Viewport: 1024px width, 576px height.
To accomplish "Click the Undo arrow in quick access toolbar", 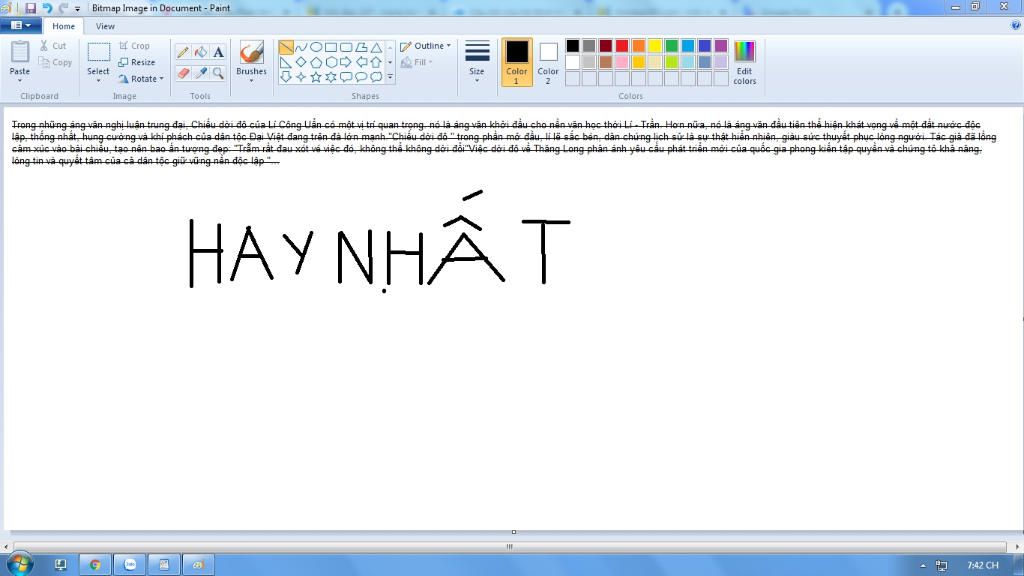I will (x=47, y=8).
